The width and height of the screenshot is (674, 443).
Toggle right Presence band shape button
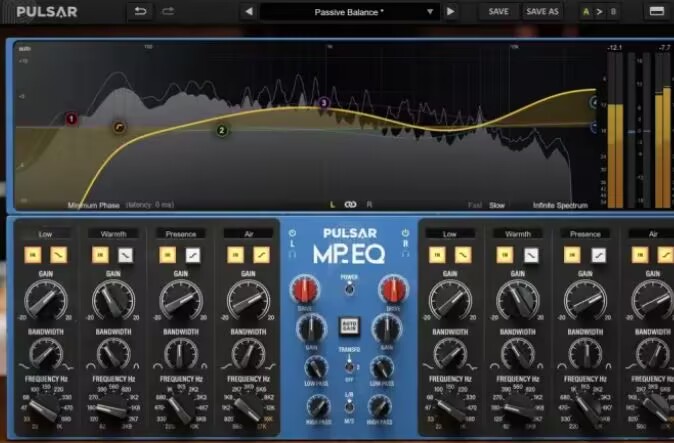598,255
